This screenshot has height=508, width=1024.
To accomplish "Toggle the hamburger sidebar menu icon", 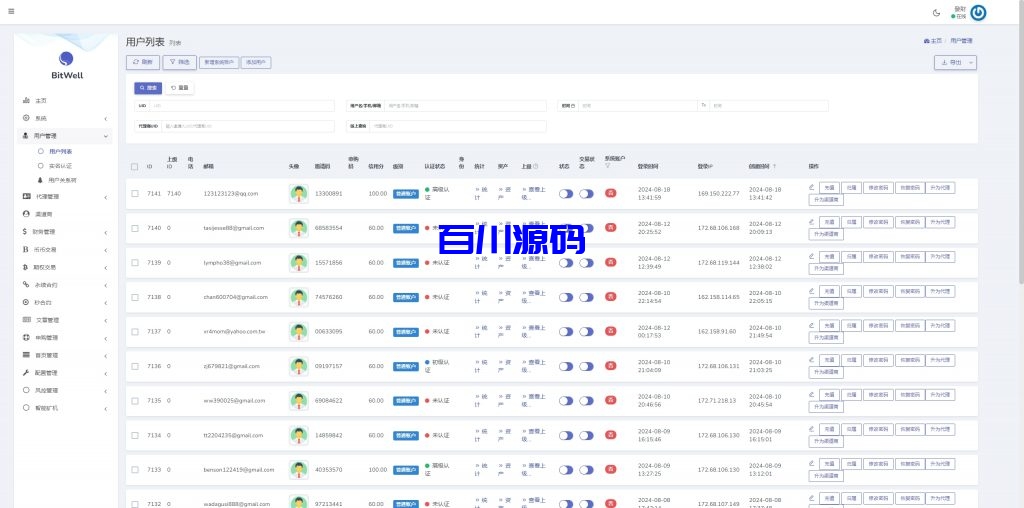I will [11, 11].
